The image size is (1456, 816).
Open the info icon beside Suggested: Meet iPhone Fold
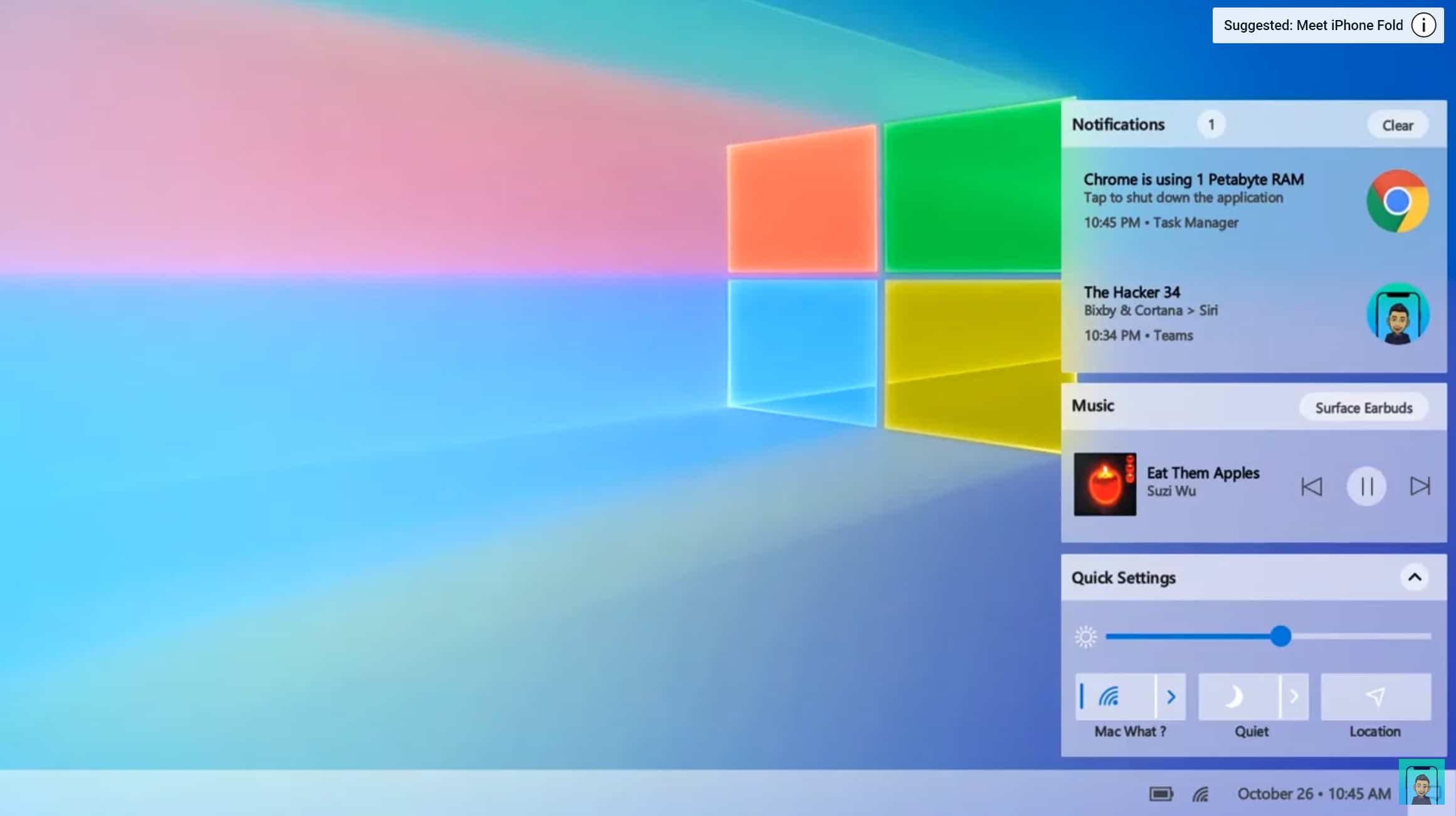1423,26
